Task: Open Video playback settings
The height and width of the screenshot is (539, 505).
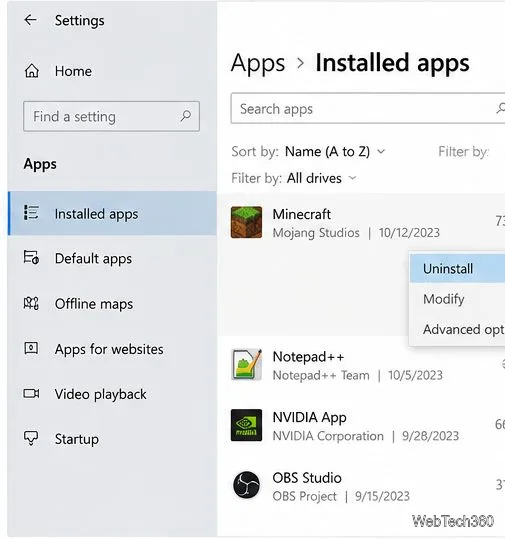Action: coord(112,394)
